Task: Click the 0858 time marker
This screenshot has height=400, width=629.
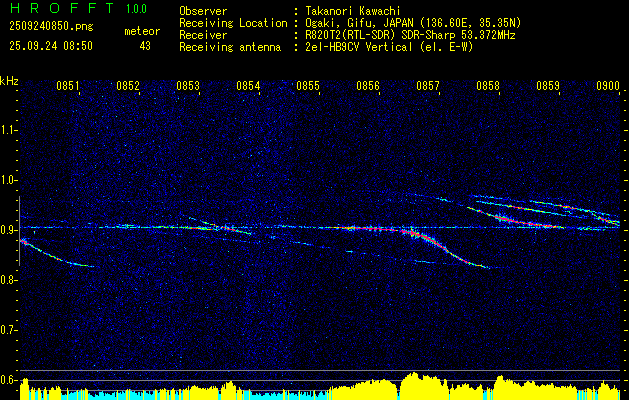Action: [488, 86]
